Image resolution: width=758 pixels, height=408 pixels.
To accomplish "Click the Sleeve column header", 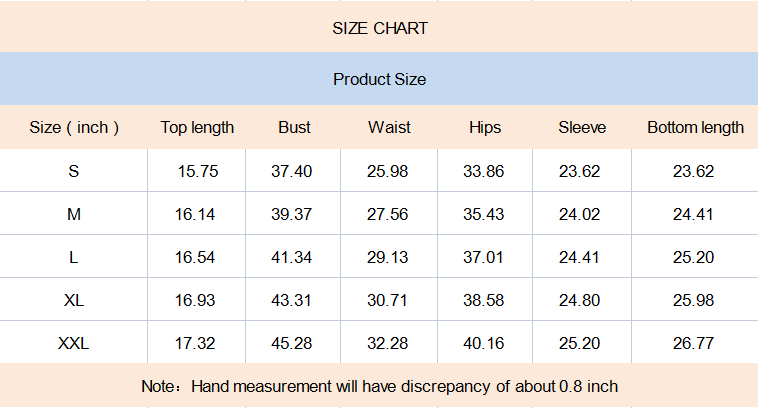I will [x=582, y=127].
